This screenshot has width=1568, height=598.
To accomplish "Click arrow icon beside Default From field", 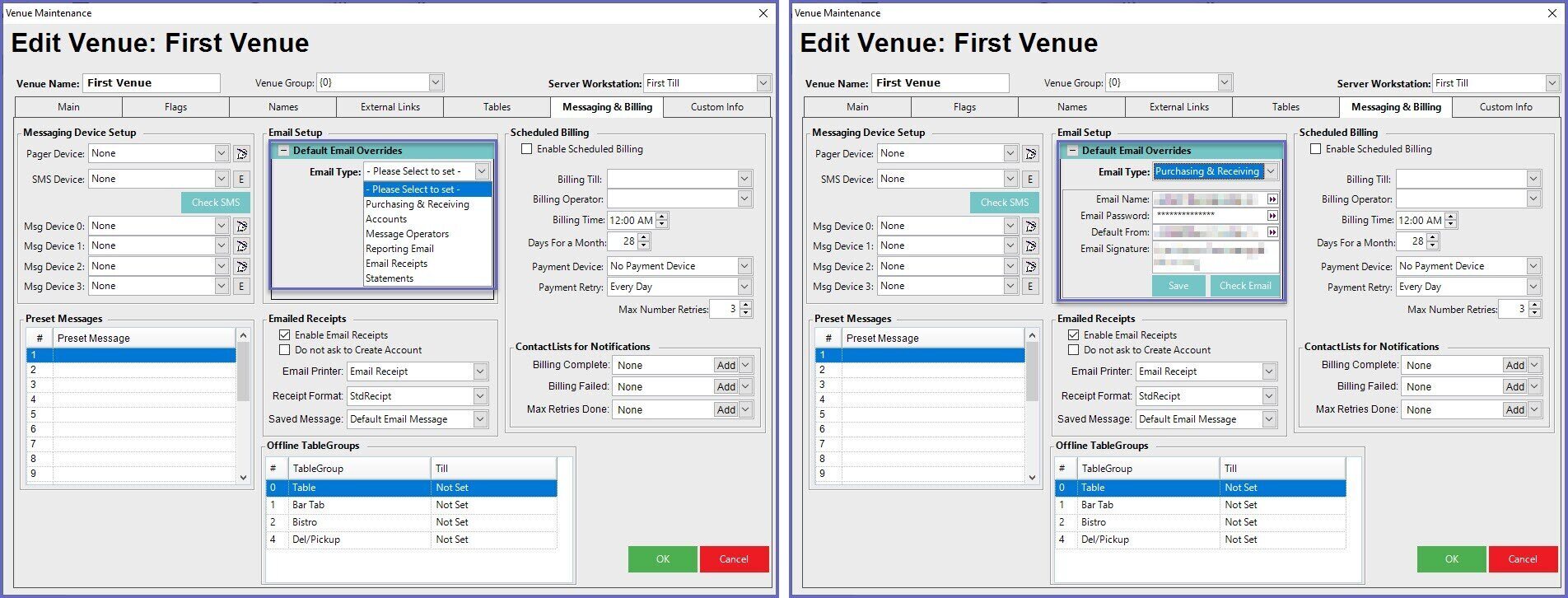I will (1272, 232).
